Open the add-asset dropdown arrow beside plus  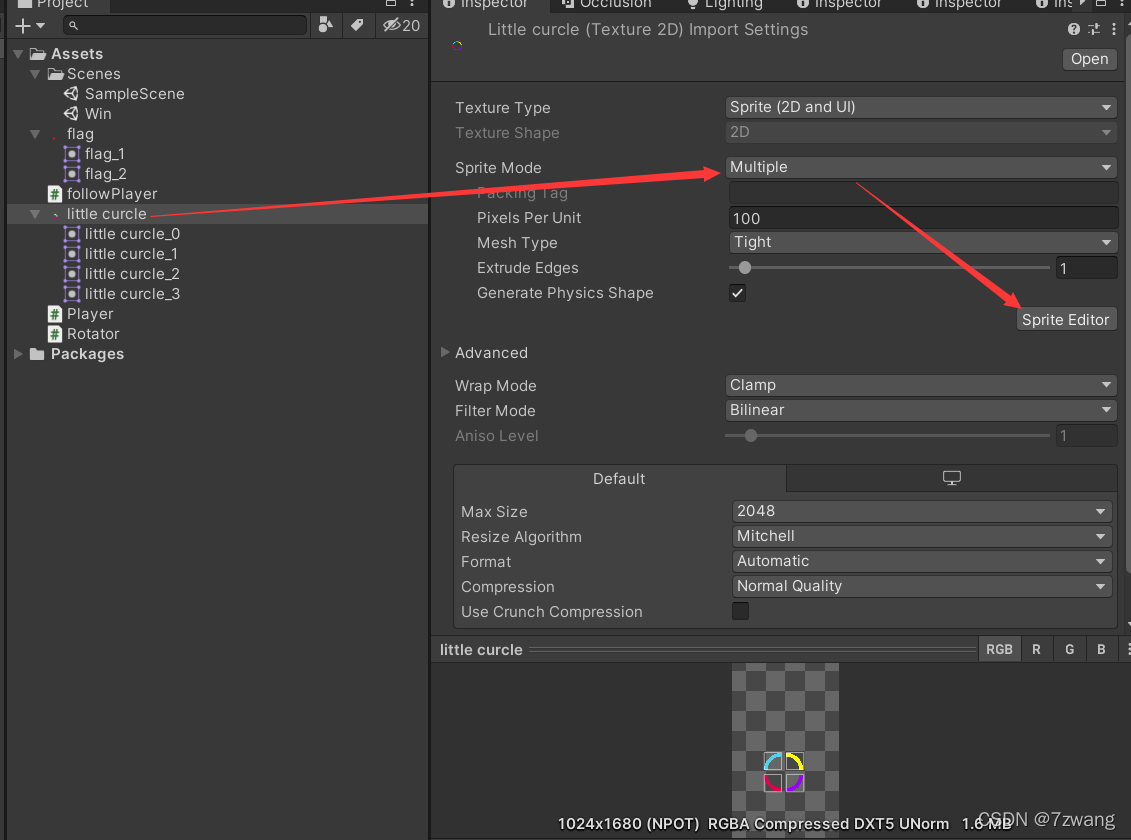(x=40, y=26)
